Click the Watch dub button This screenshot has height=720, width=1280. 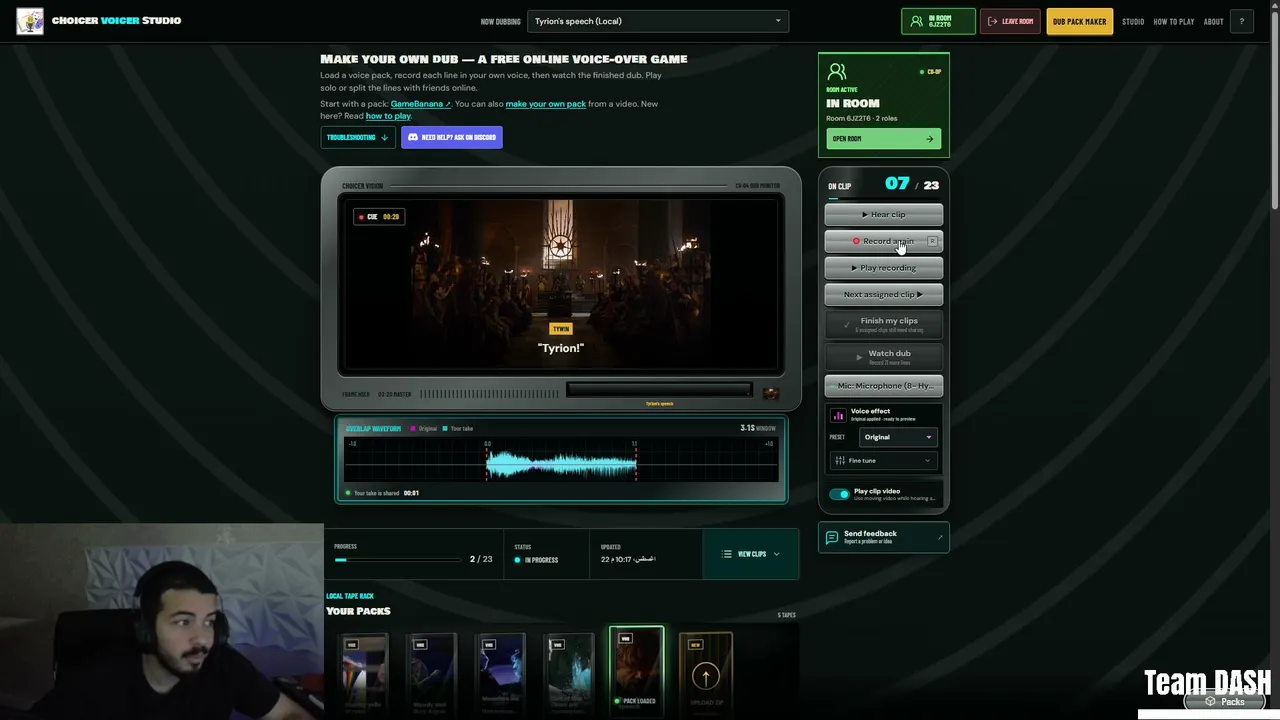click(x=884, y=356)
